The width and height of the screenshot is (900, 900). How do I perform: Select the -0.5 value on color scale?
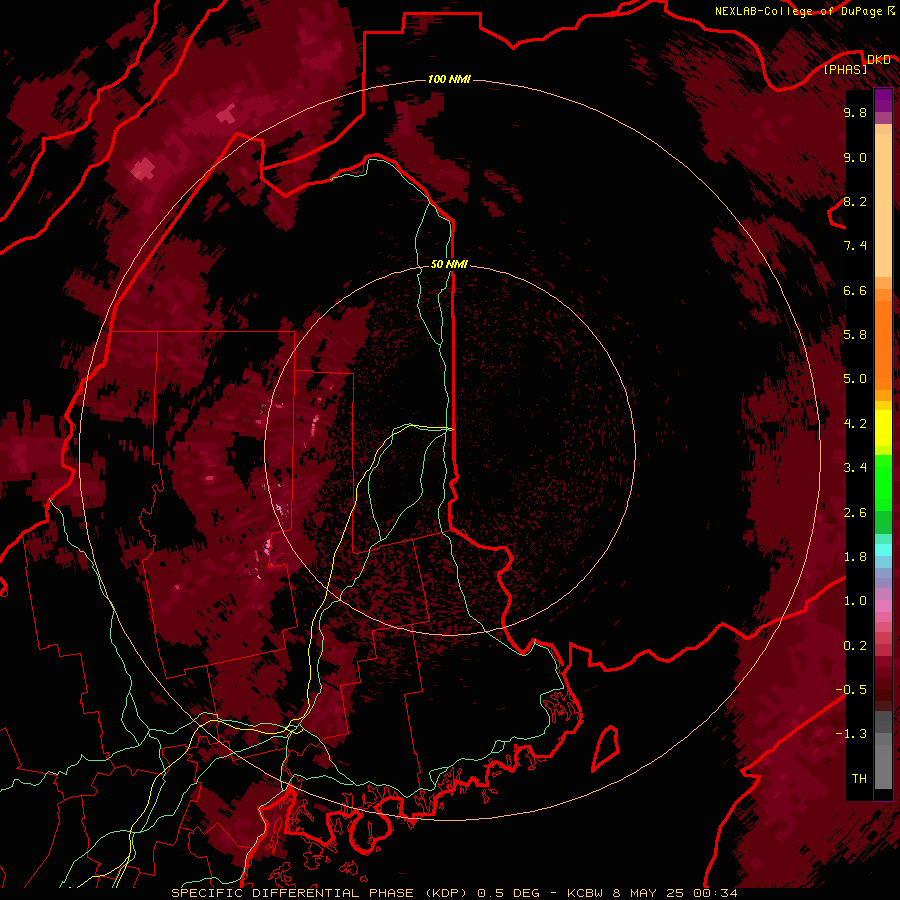[x=851, y=690]
